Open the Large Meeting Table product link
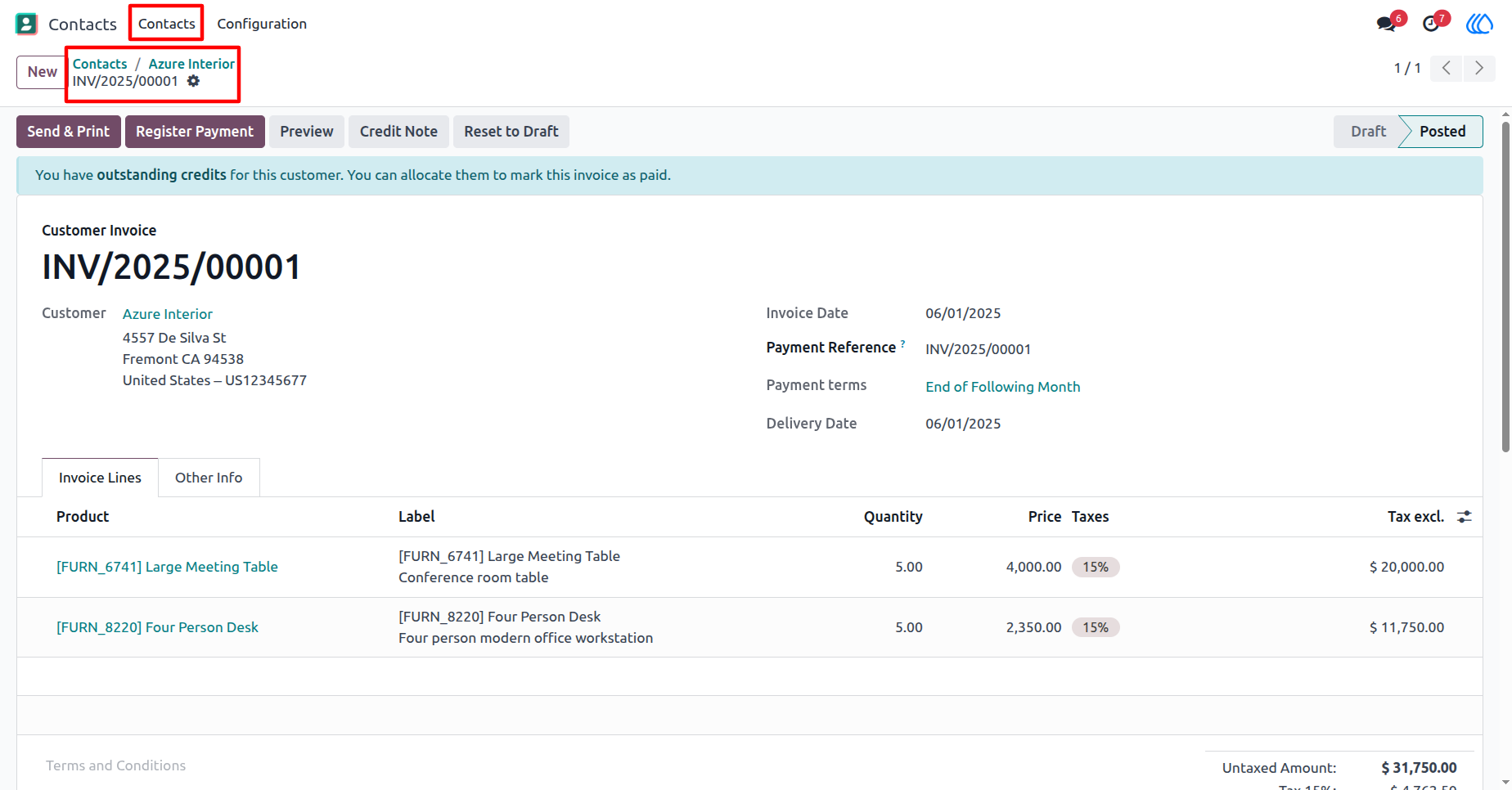This screenshot has height=790, width=1512. (x=167, y=567)
